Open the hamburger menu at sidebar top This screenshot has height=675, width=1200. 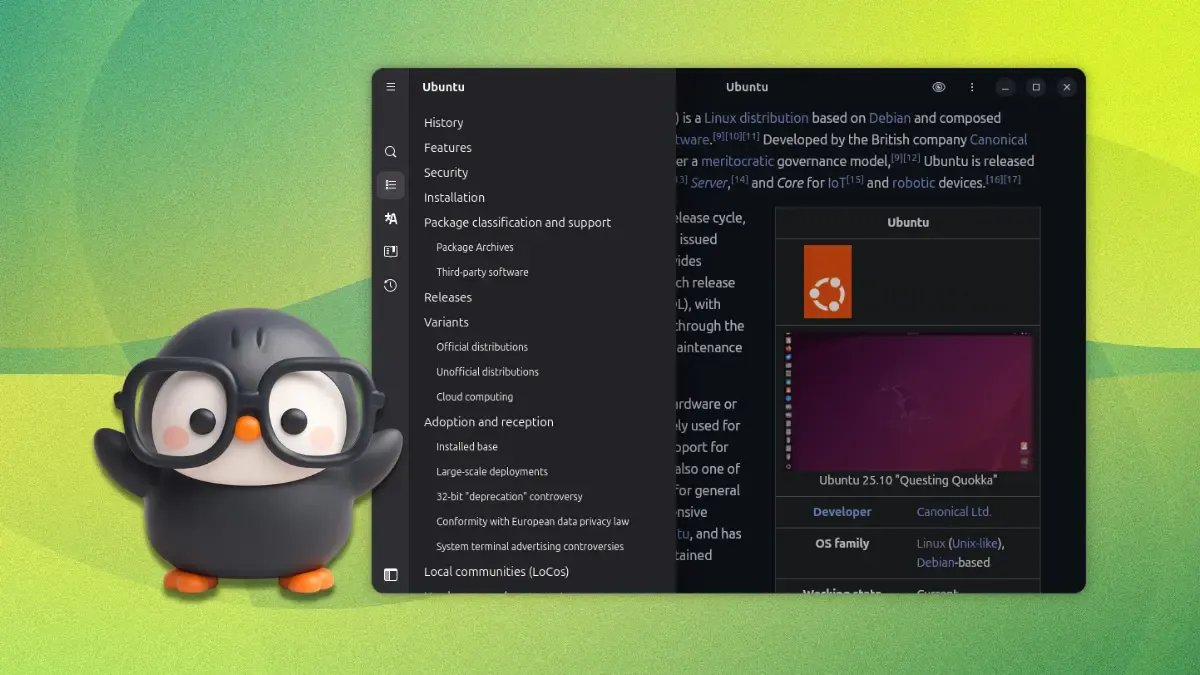(x=390, y=86)
